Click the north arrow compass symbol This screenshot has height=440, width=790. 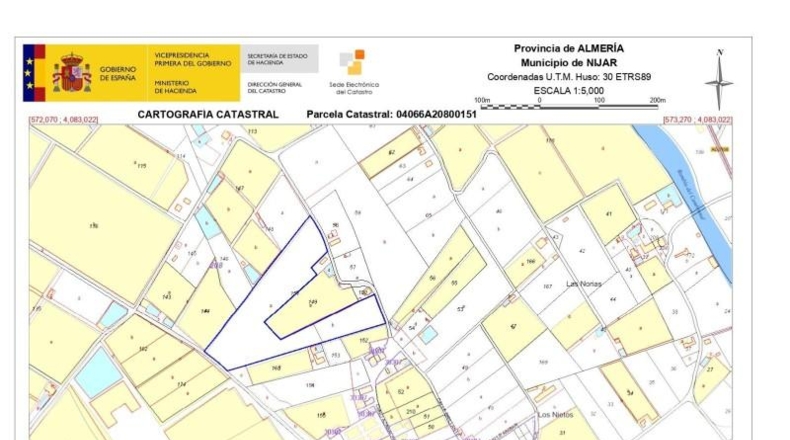click(719, 80)
